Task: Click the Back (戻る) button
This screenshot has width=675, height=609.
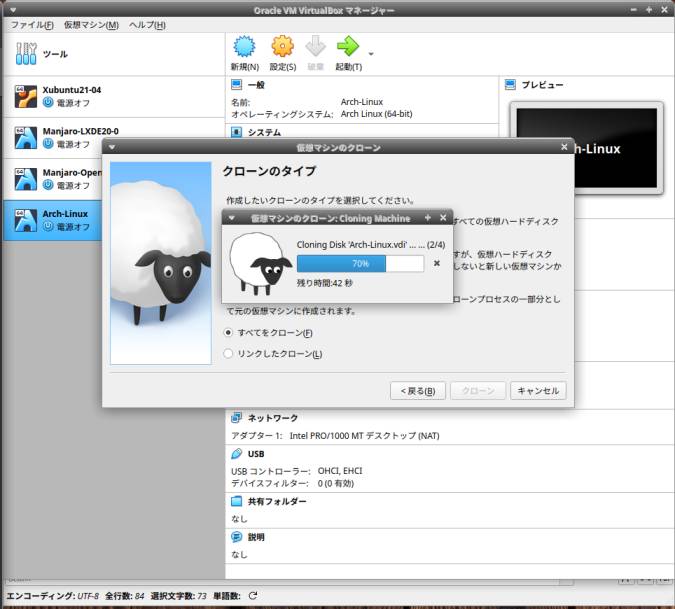Action: (418, 391)
